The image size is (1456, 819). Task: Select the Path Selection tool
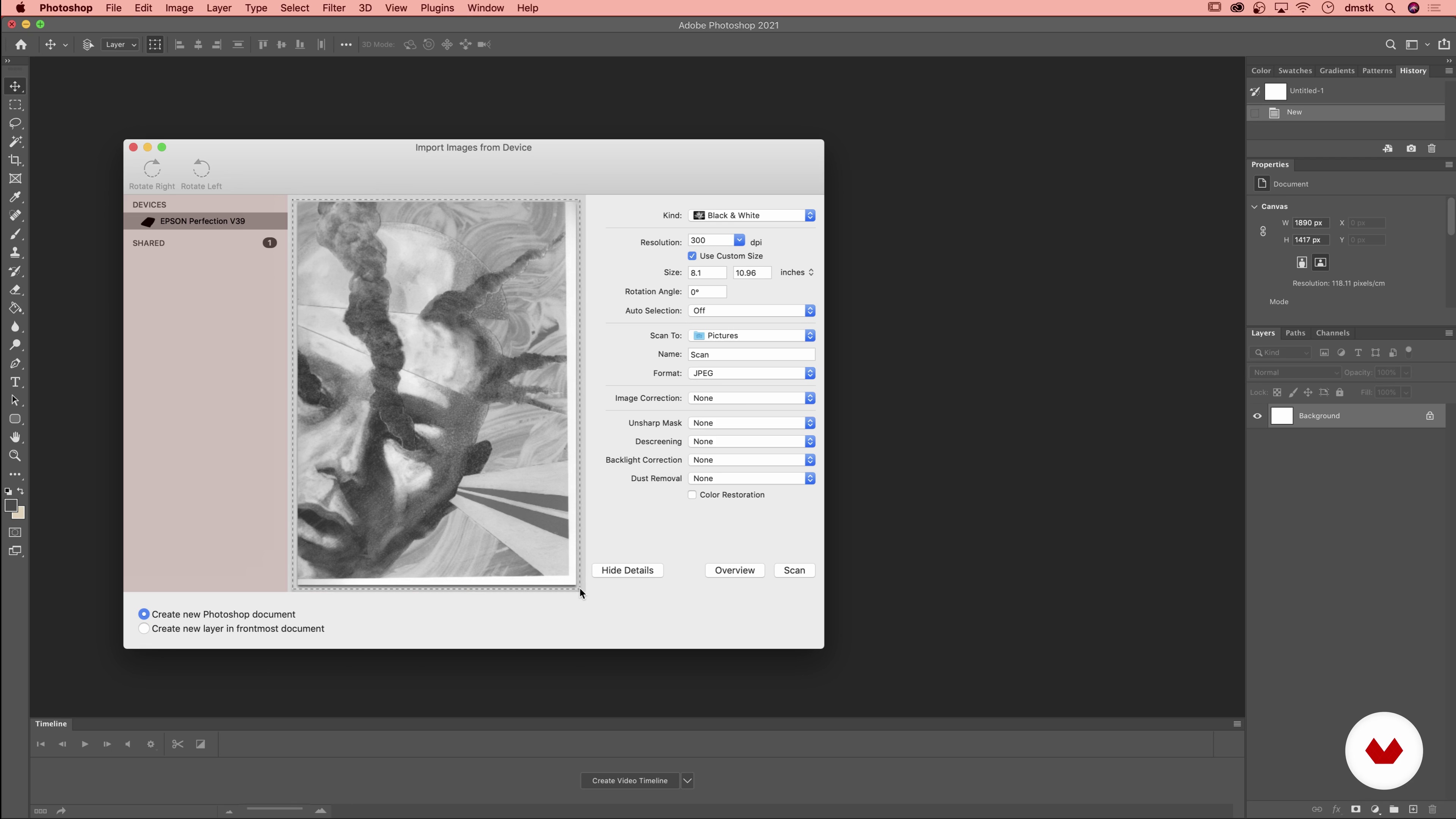point(15,401)
